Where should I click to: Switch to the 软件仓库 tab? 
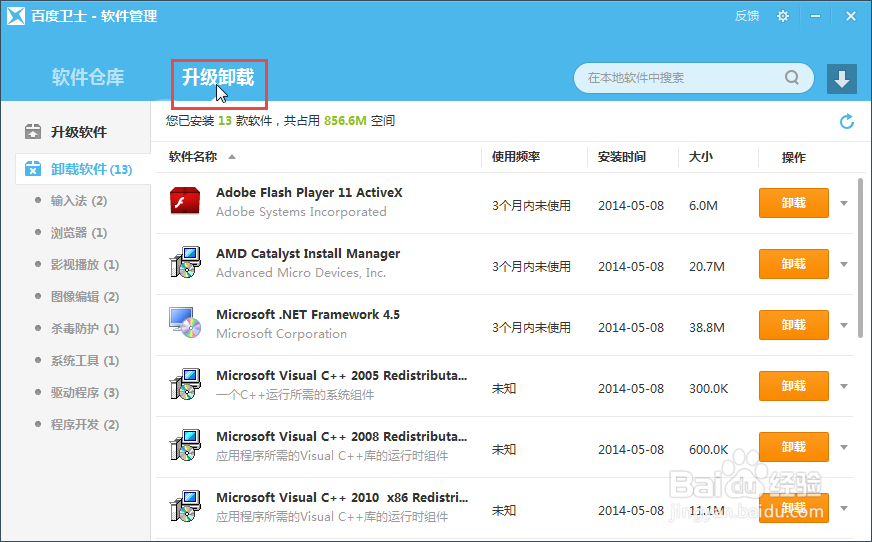[88, 77]
